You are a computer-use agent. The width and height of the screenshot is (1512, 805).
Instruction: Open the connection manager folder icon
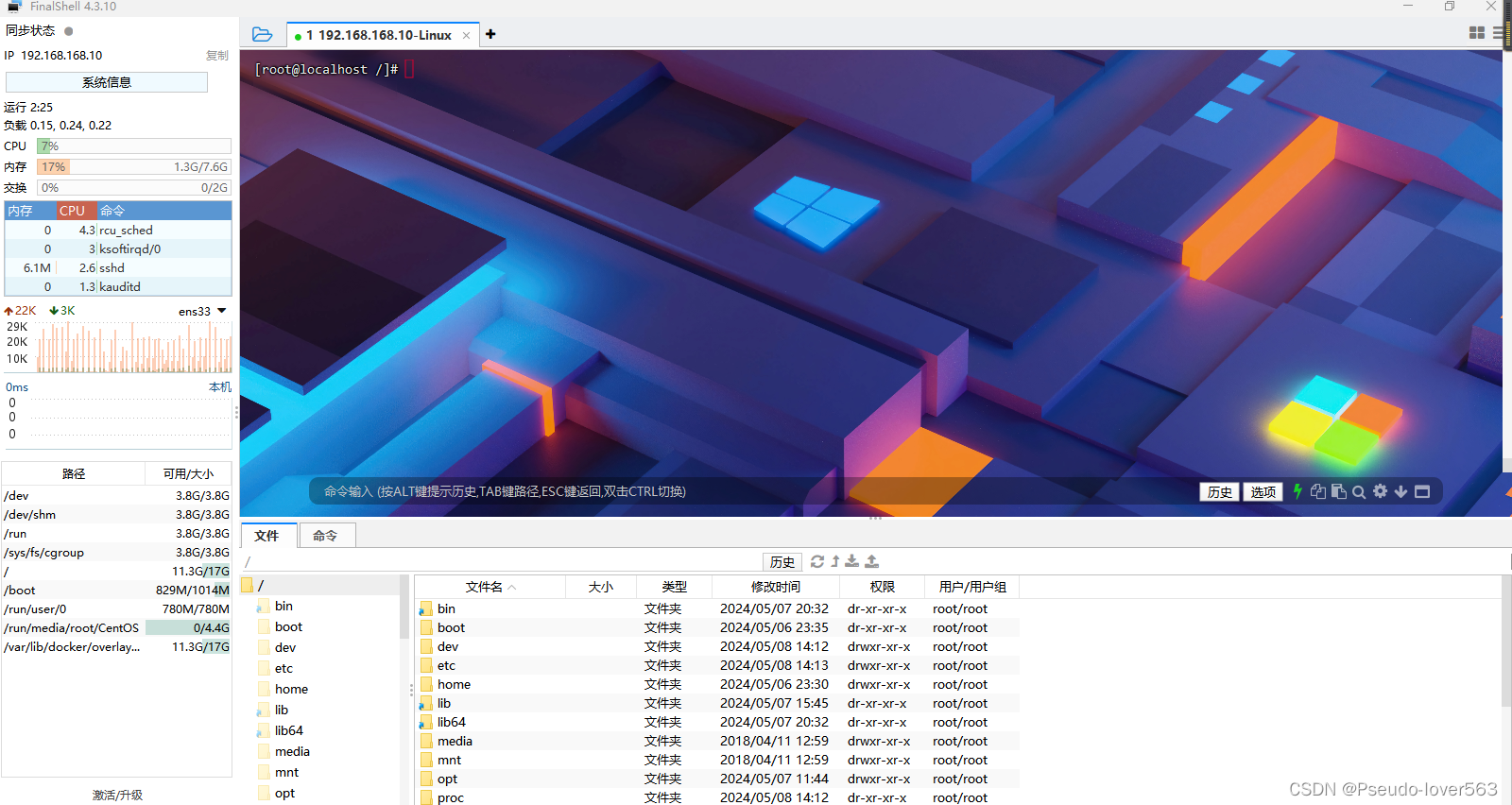pyautogui.click(x=262, y=35)
